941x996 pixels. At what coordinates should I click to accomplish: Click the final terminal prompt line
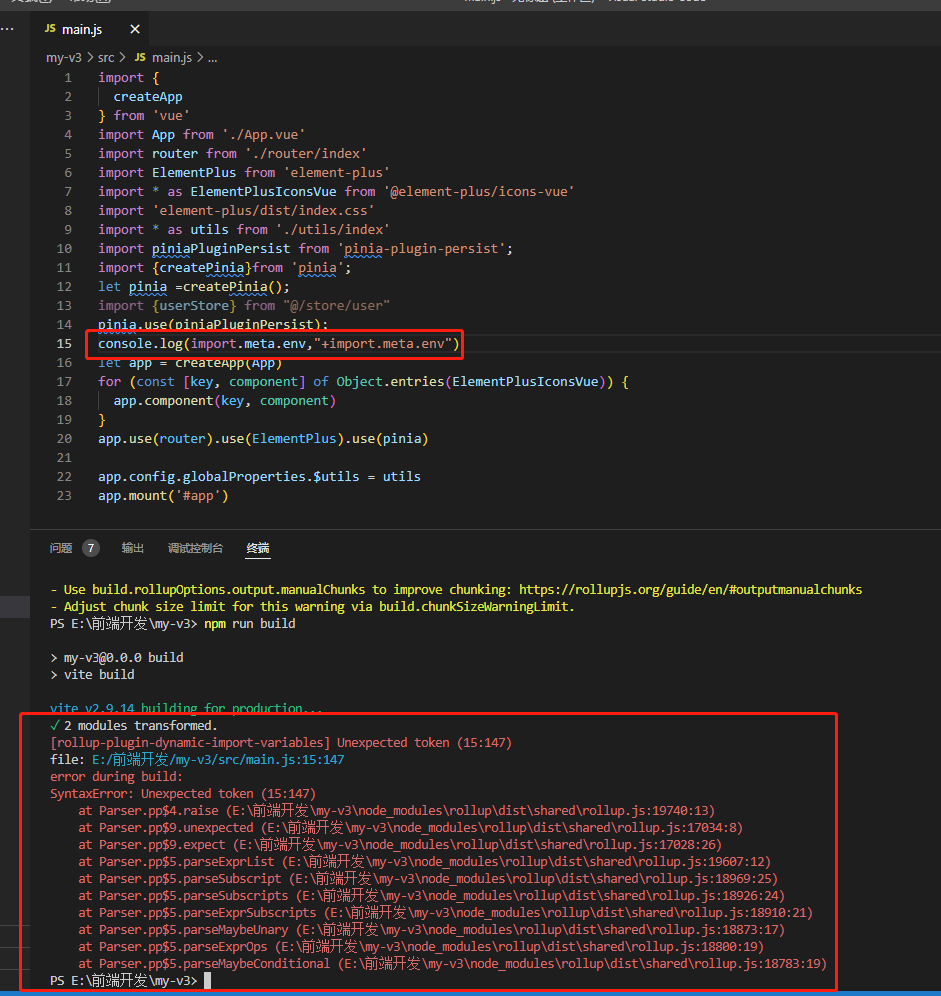click(x=130, y=981)
